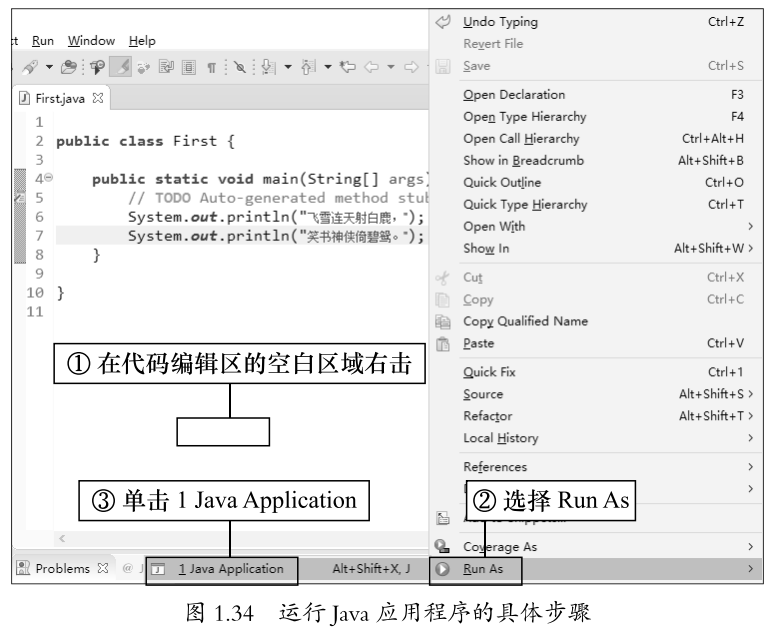This screenshot has height=628, width=772.
Task: Click the Back navigation arrow icon
Action: pos(371,66)
